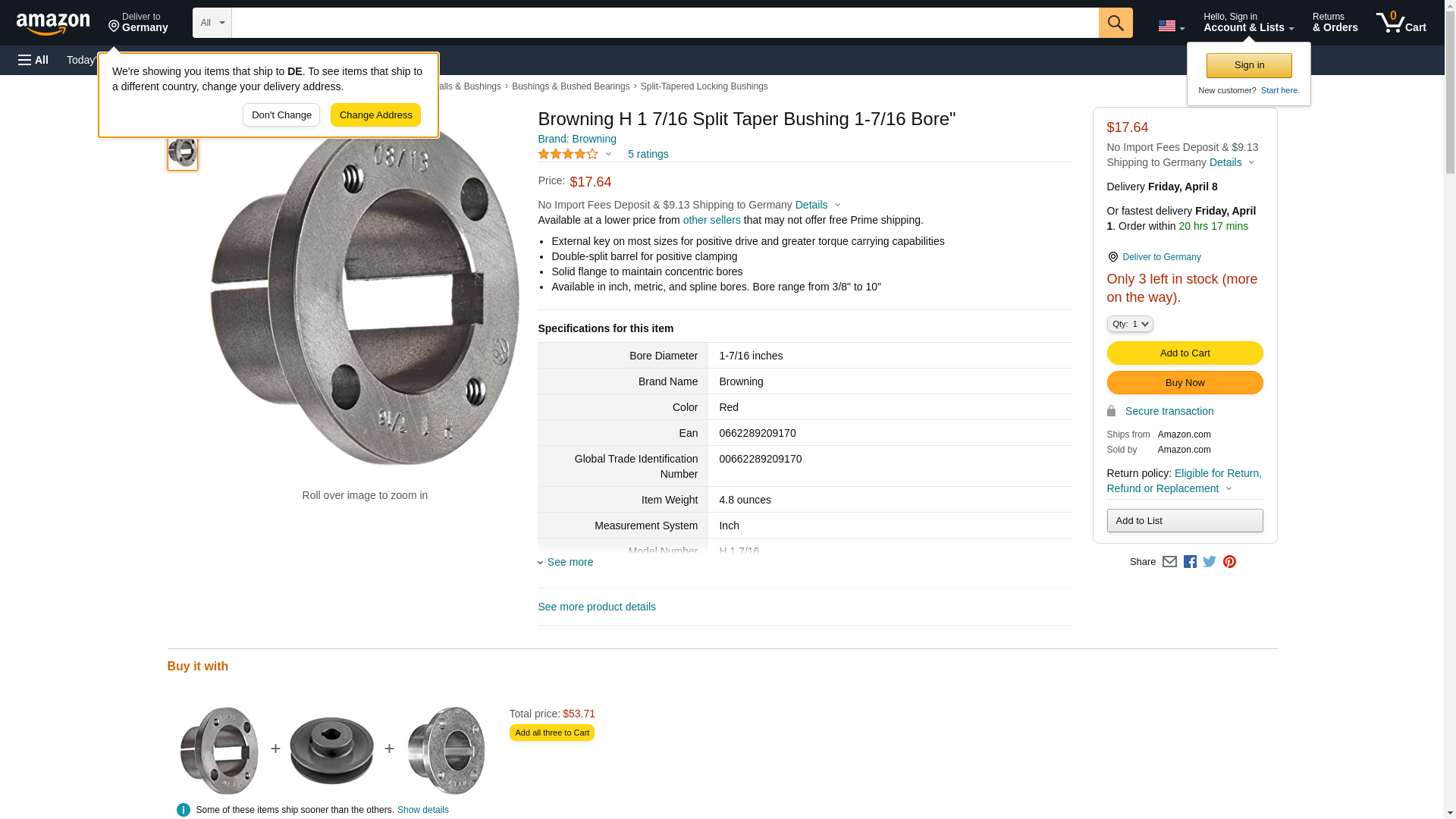Screen dimensions: 1456x819
Task: Click the Add to Cart button
Action: (x=1185, y=353)
